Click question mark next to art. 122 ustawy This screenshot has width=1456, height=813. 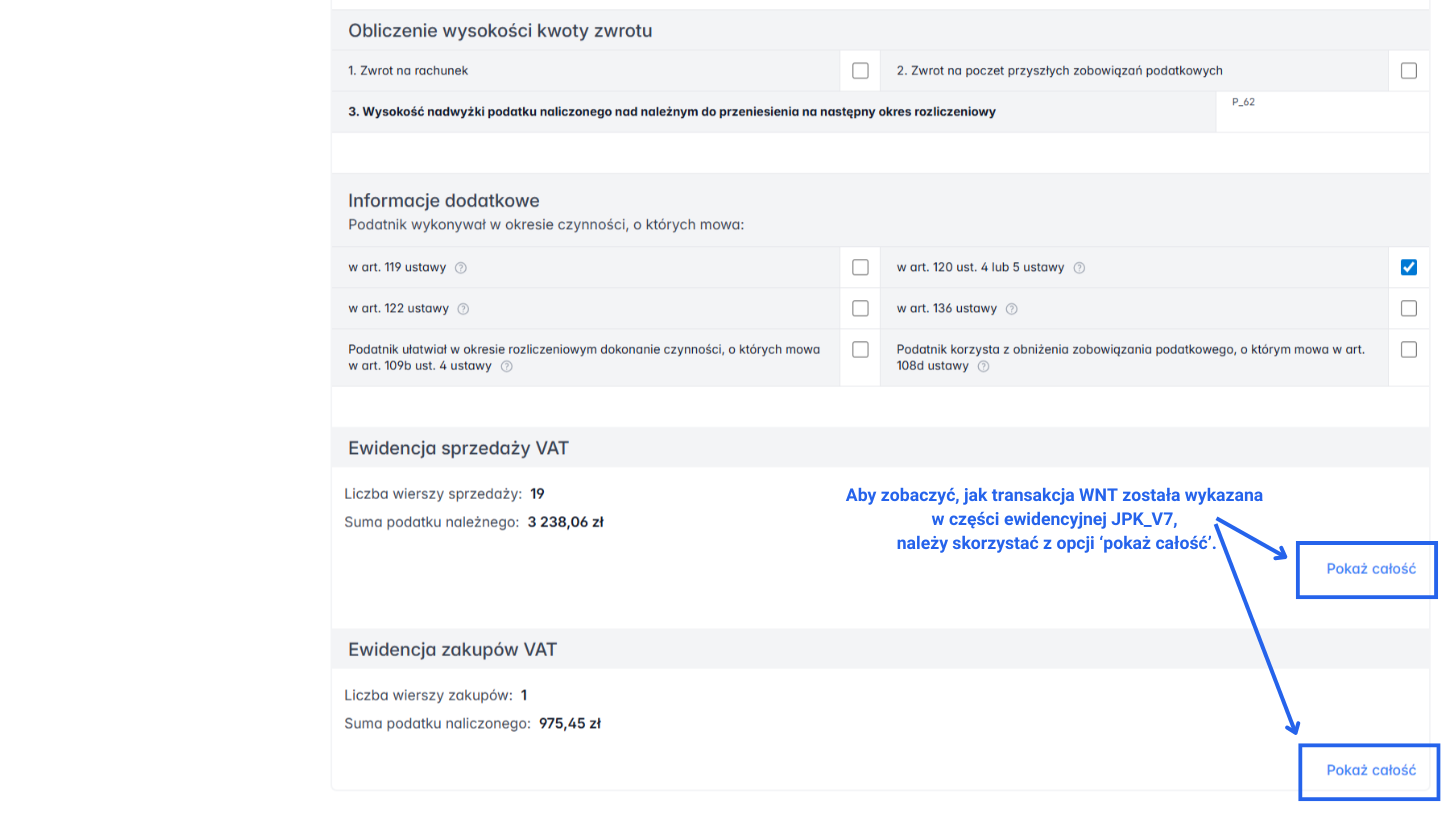(x=463, y=309)
